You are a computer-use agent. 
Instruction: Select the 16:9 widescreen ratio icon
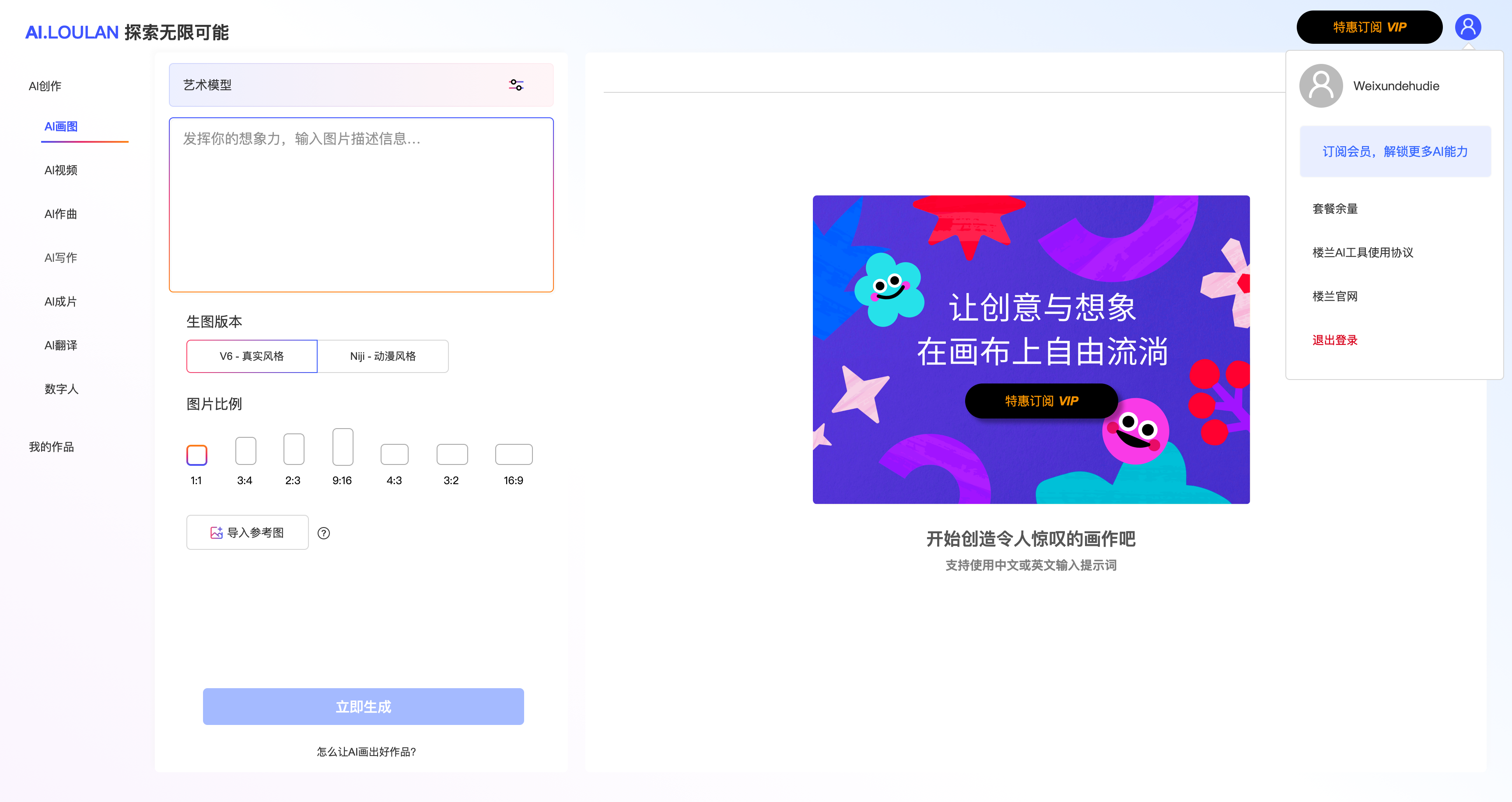coord(514,454)
